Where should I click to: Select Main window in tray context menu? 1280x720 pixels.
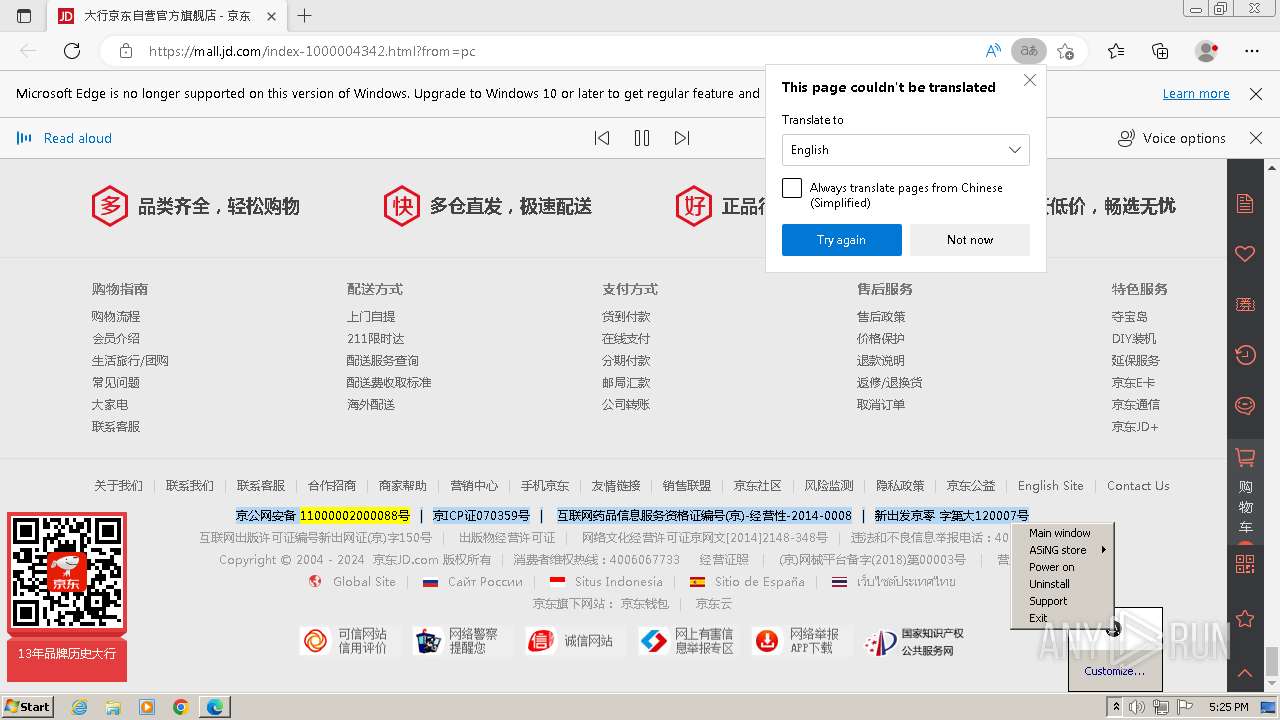pos(1062,533)
